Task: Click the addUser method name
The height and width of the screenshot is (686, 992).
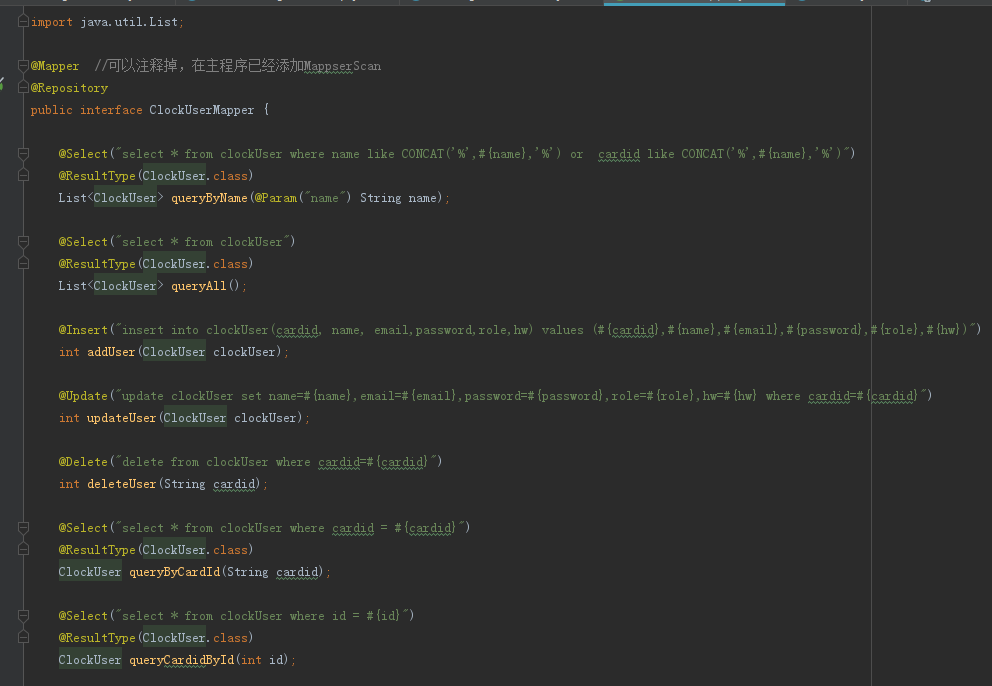Action: [x=111, y=352]
